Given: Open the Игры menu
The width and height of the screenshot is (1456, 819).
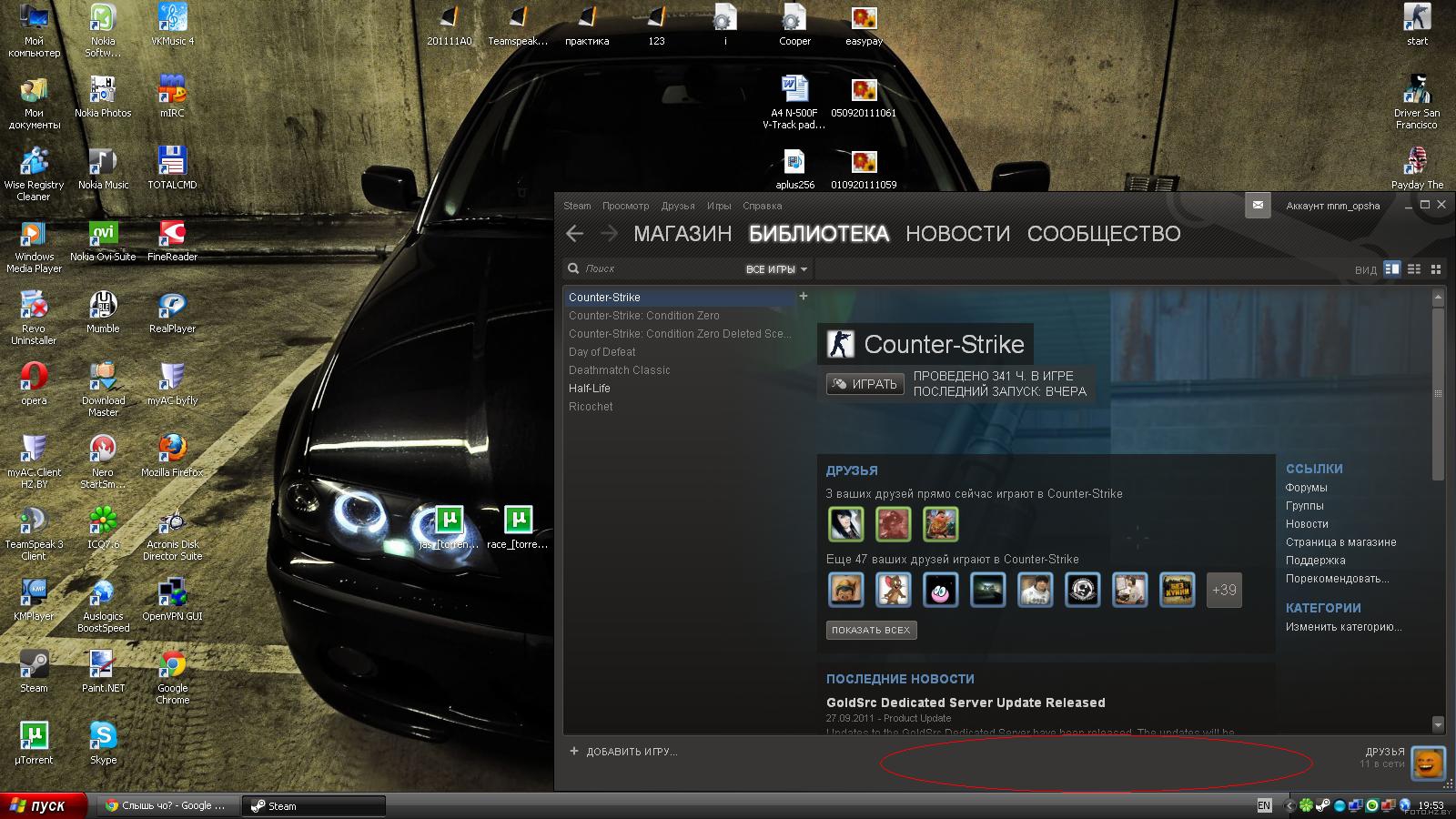Looking at the screenshot, I should [x=719, y=206].
